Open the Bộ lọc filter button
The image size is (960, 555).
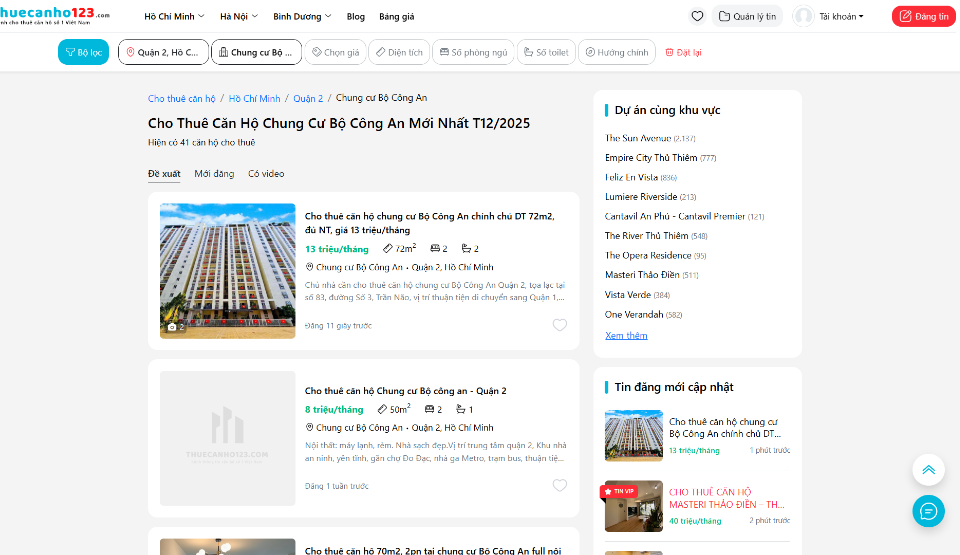pos(84,52)
